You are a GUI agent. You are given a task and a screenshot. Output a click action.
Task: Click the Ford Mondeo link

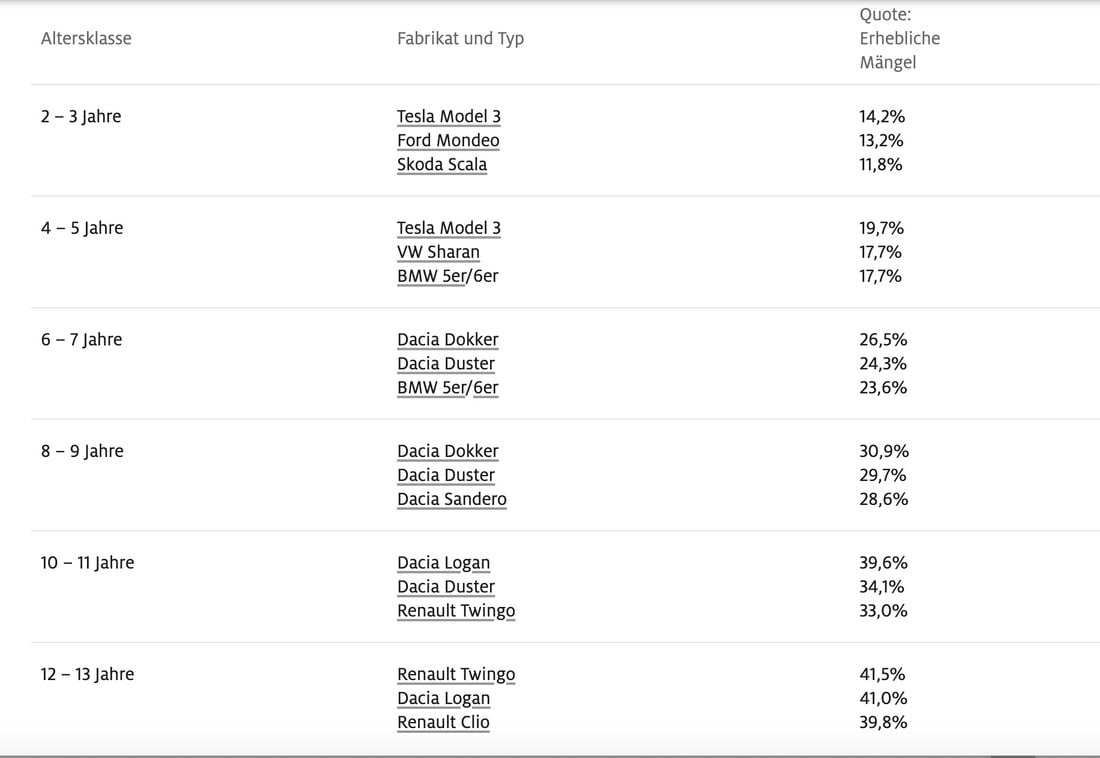pyautogui.click(x=448, y=140)
